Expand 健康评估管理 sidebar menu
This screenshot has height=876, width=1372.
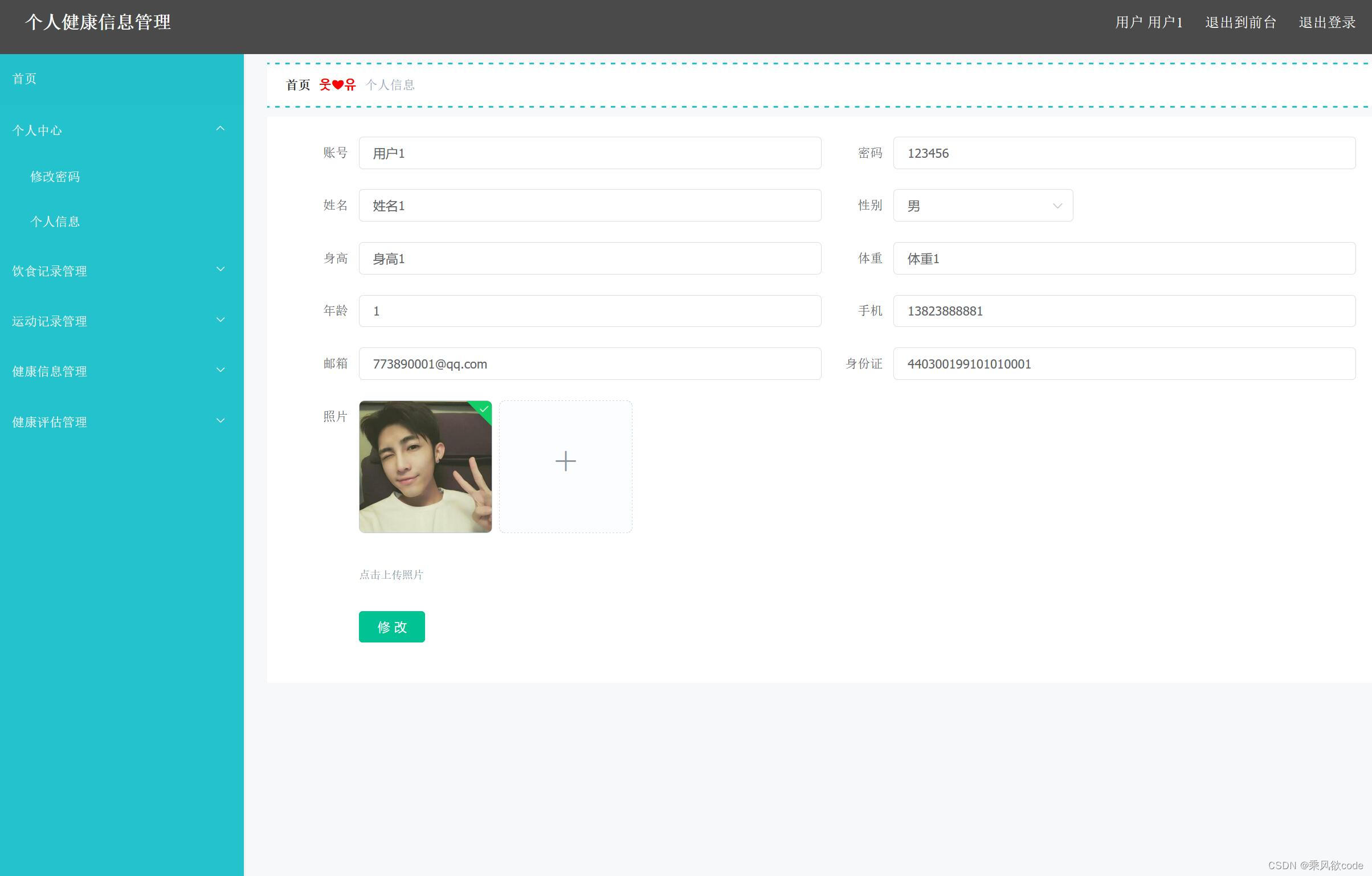[x=50, y=422]
